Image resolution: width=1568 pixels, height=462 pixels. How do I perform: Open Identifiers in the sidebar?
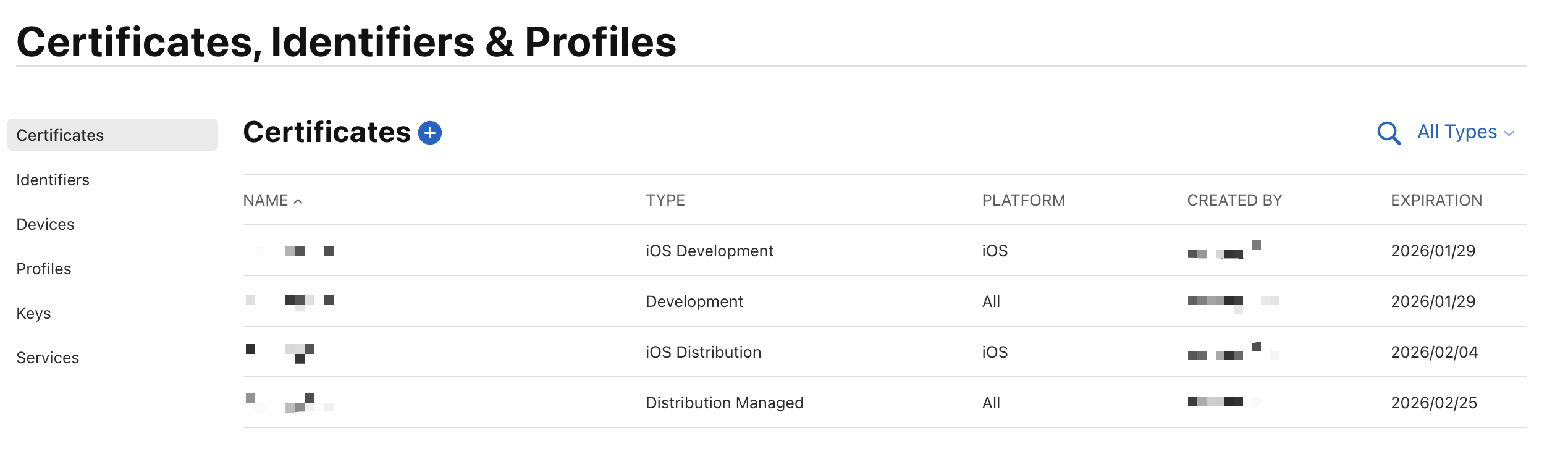pos(53,180)
